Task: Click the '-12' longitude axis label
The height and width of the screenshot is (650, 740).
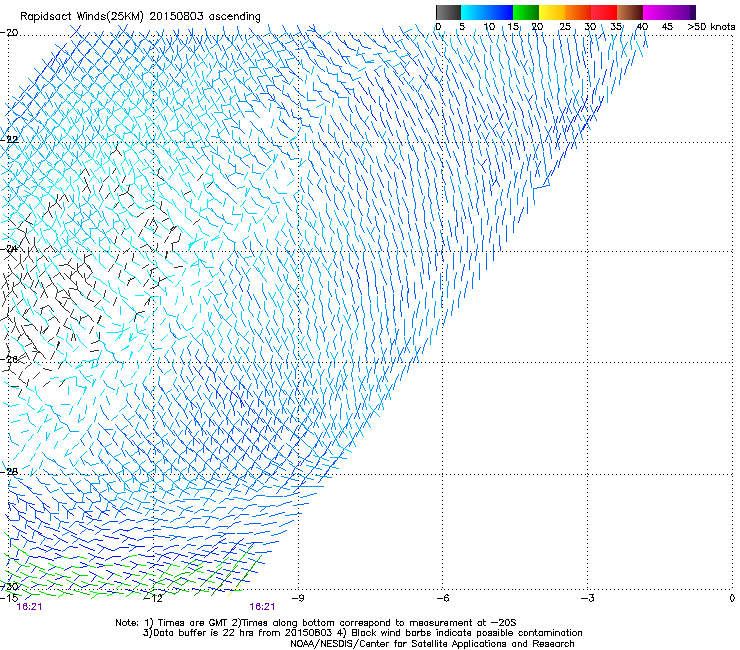Action: [x=152, y=598]
